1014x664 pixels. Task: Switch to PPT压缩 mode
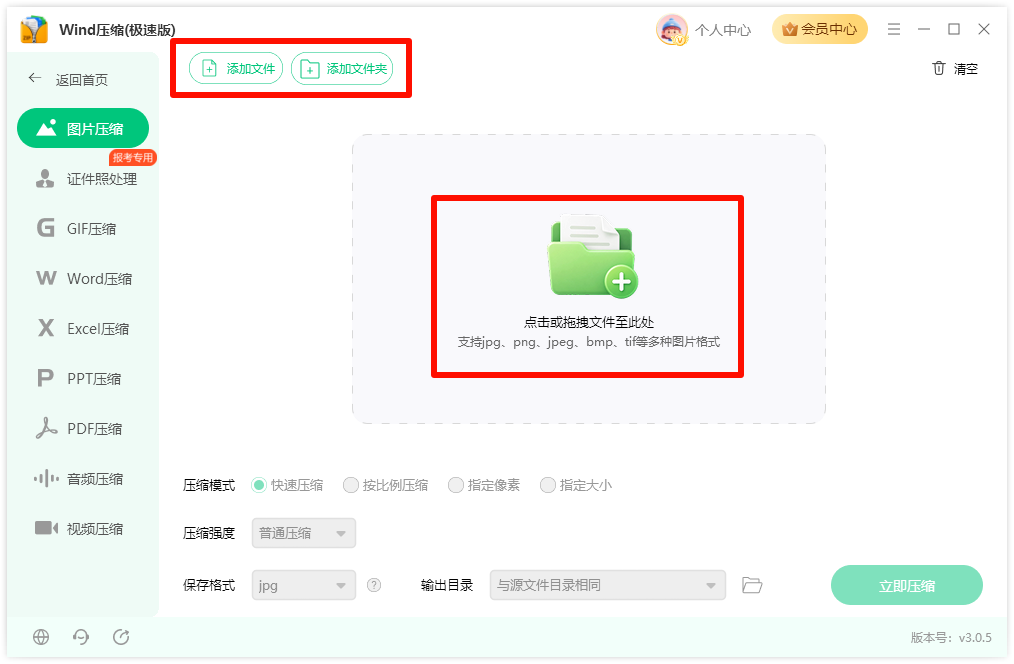(x=79, y=378)
